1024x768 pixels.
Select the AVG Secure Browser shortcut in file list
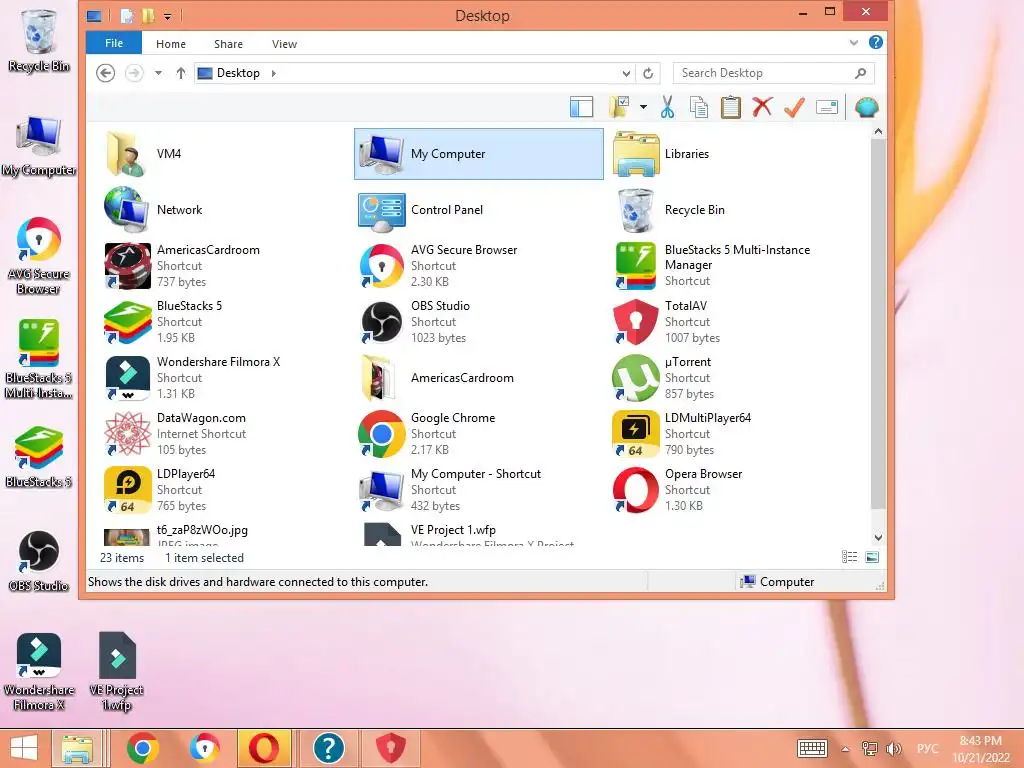pyautogui.click(x=479, y=266)
